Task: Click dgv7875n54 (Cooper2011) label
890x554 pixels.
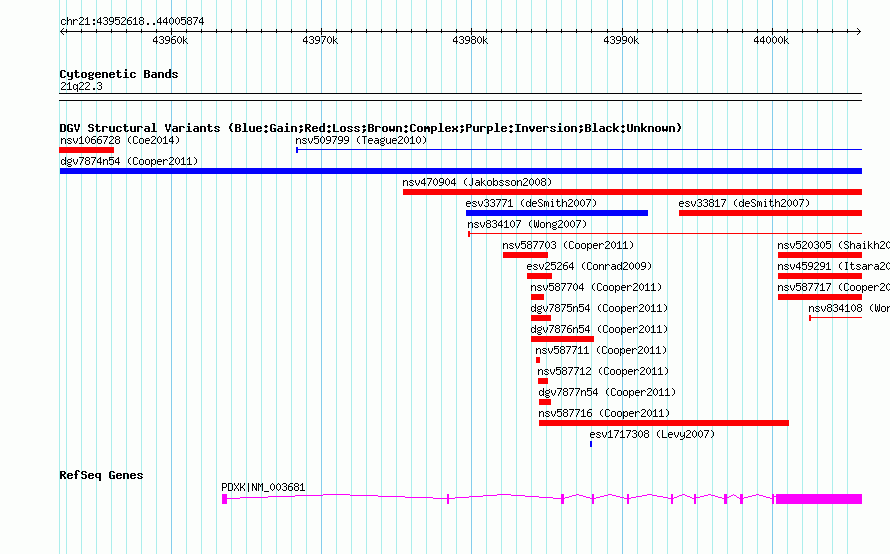Action: pos(599,308)
